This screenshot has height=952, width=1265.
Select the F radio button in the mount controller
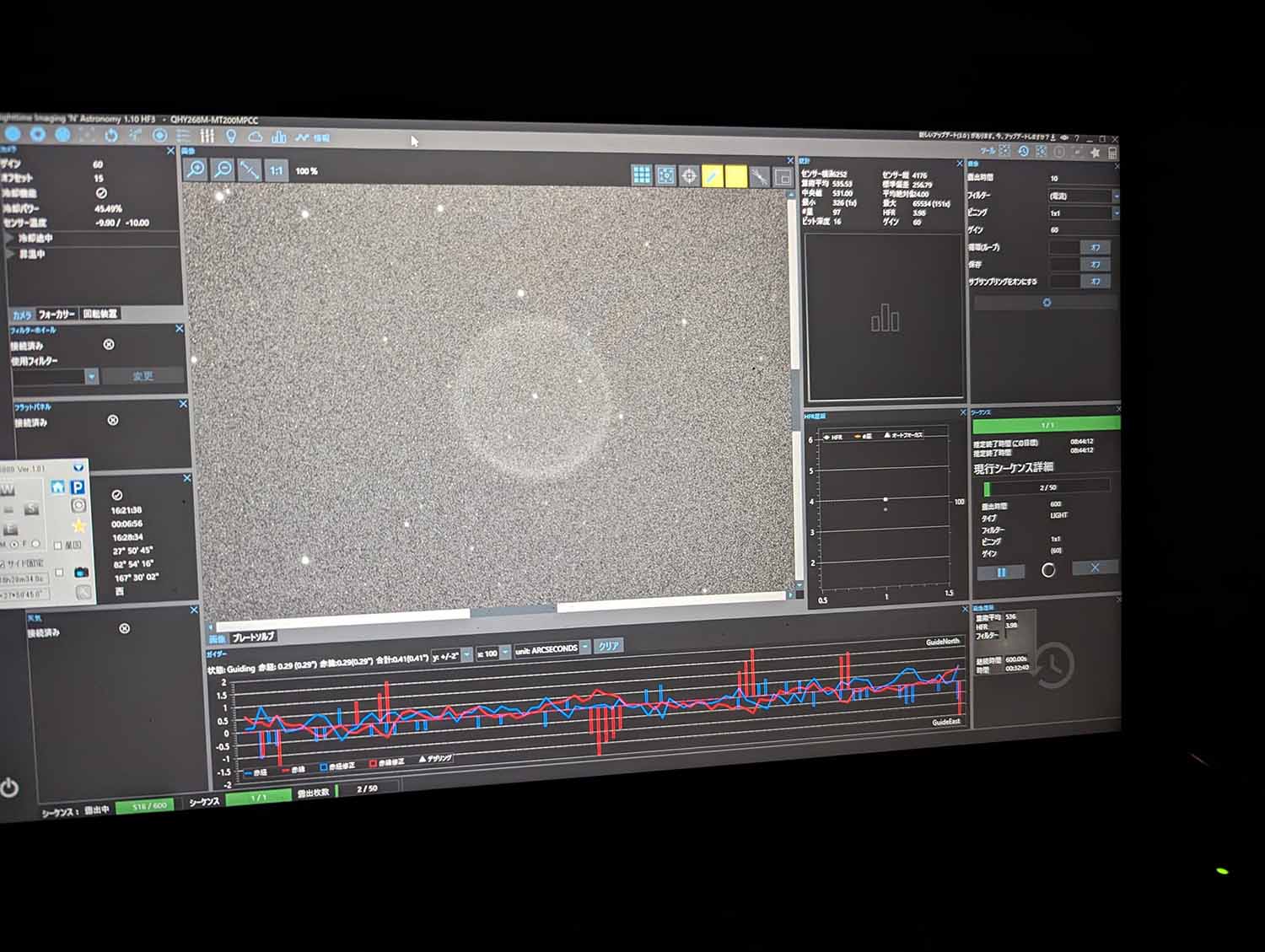coord(35,544)
